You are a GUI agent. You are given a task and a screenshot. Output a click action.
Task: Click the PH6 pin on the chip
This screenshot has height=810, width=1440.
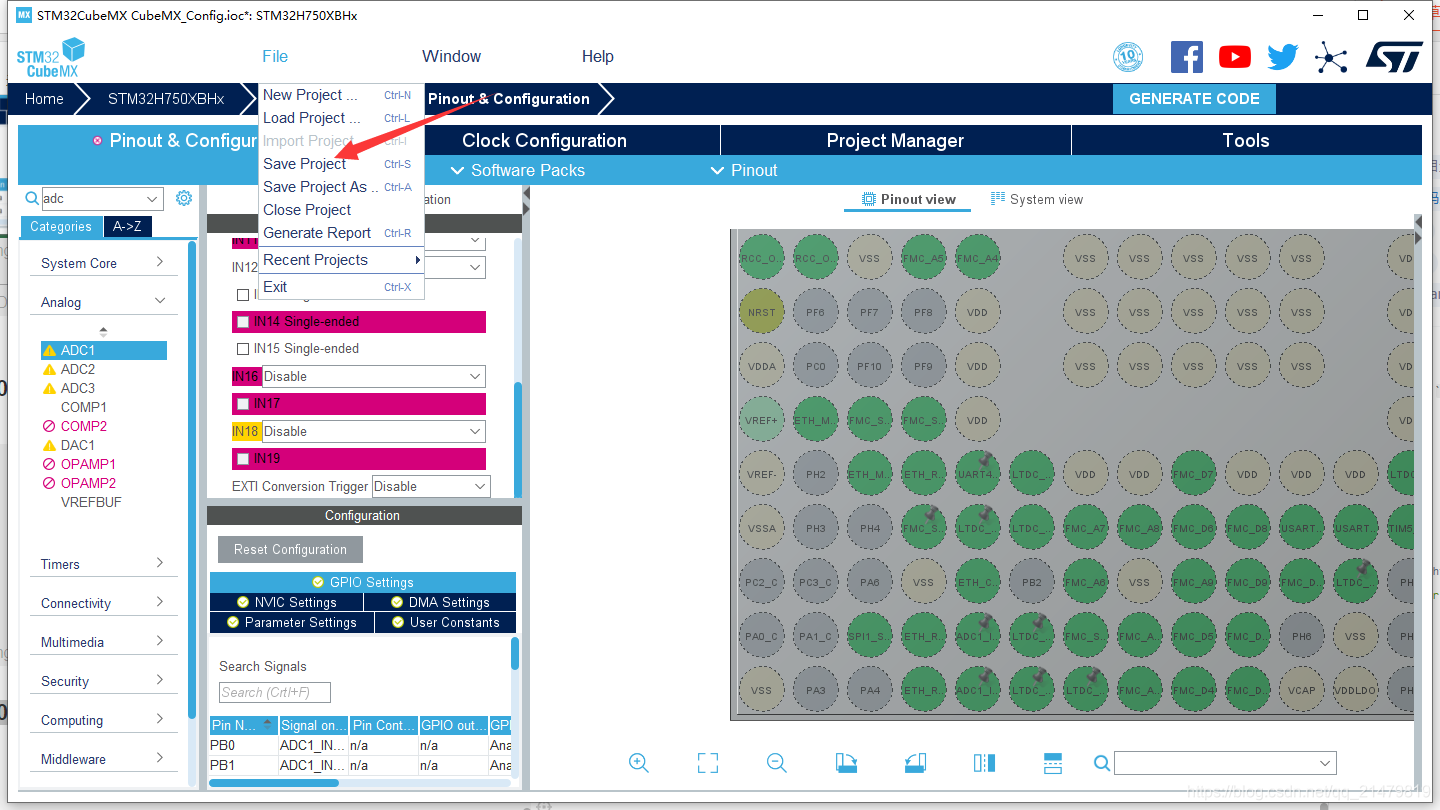pos(1301,636)
